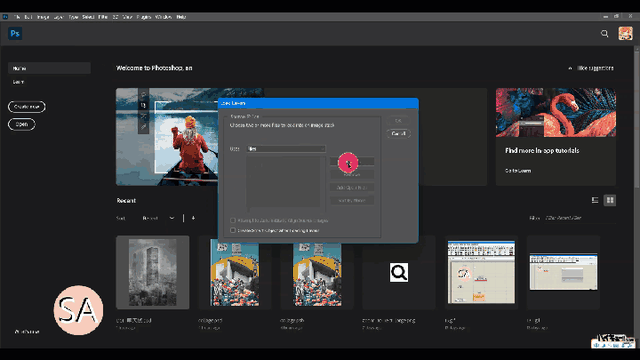The width and height of the screenshot is (640, 360).
Task: Click the What's new link bottom left
Action: click(x=27, y=332)
